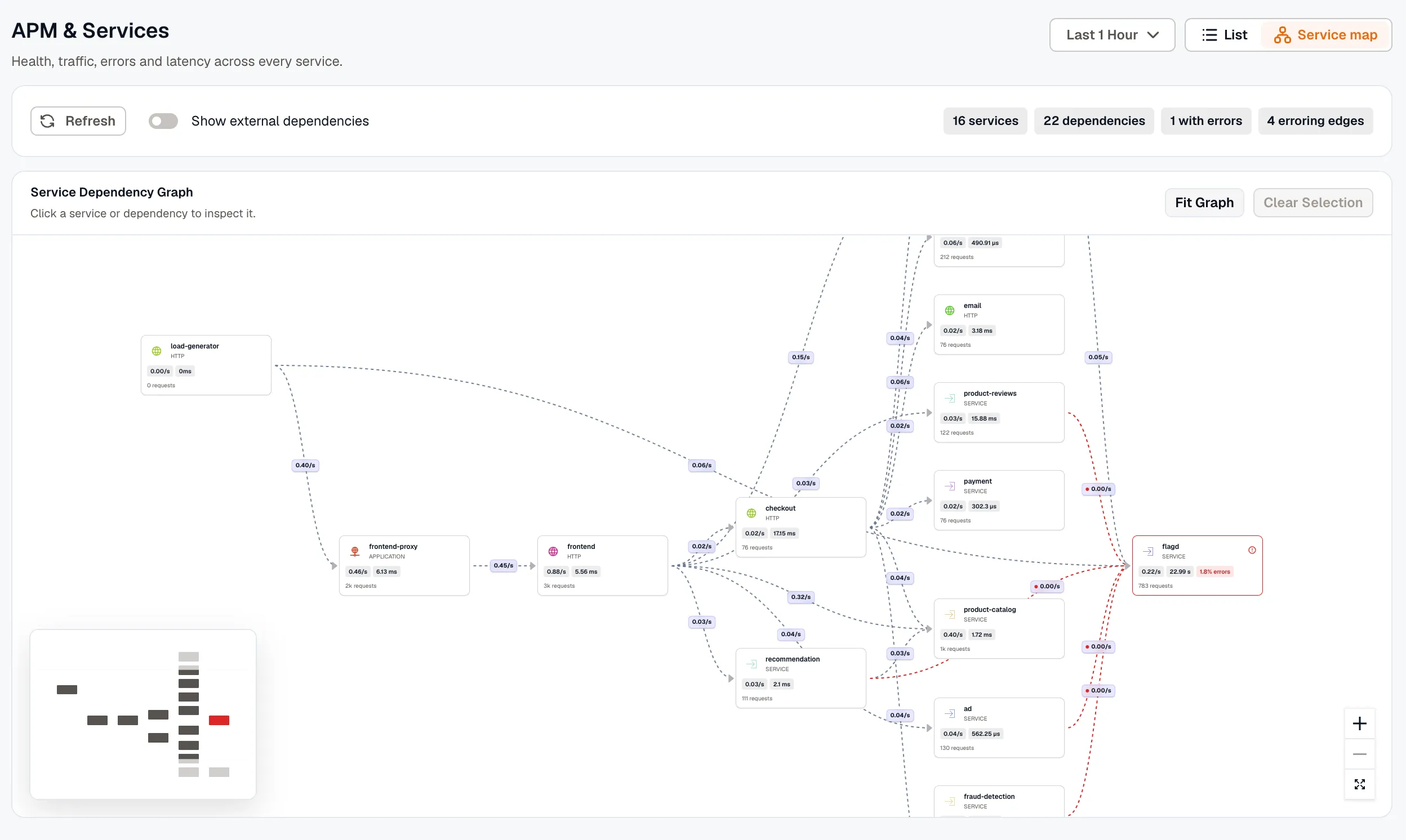Click the 17.15 ms latency on checkout

coord(784,533)
